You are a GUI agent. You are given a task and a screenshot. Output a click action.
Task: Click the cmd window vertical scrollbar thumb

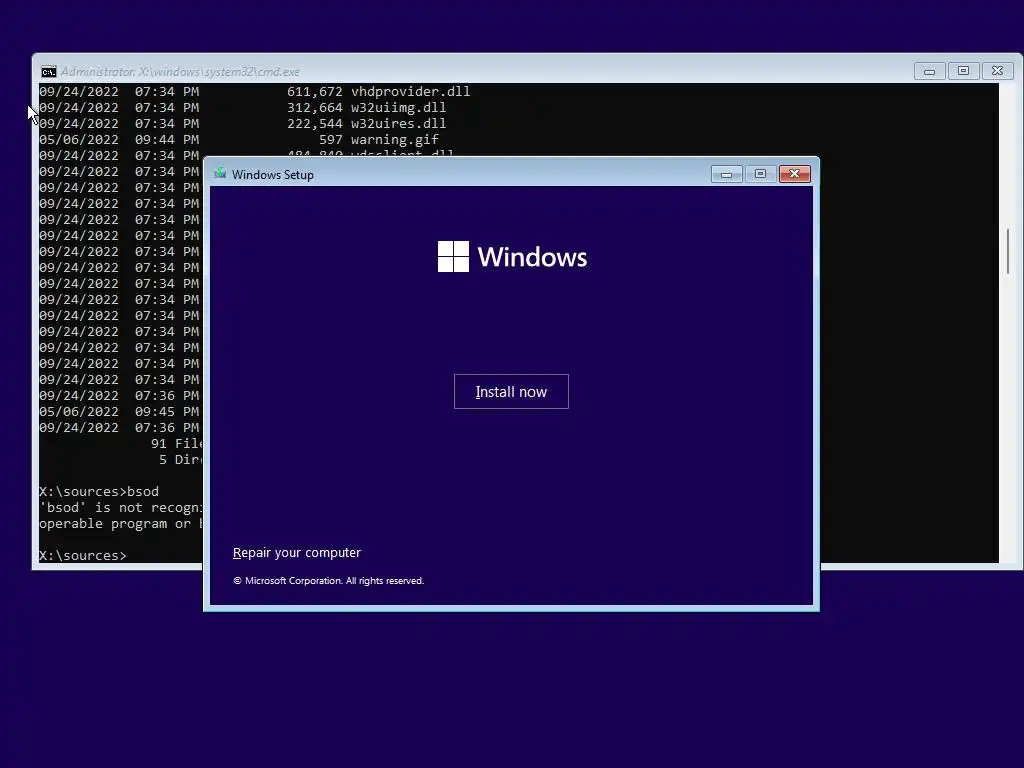(x=1008, y=251)
